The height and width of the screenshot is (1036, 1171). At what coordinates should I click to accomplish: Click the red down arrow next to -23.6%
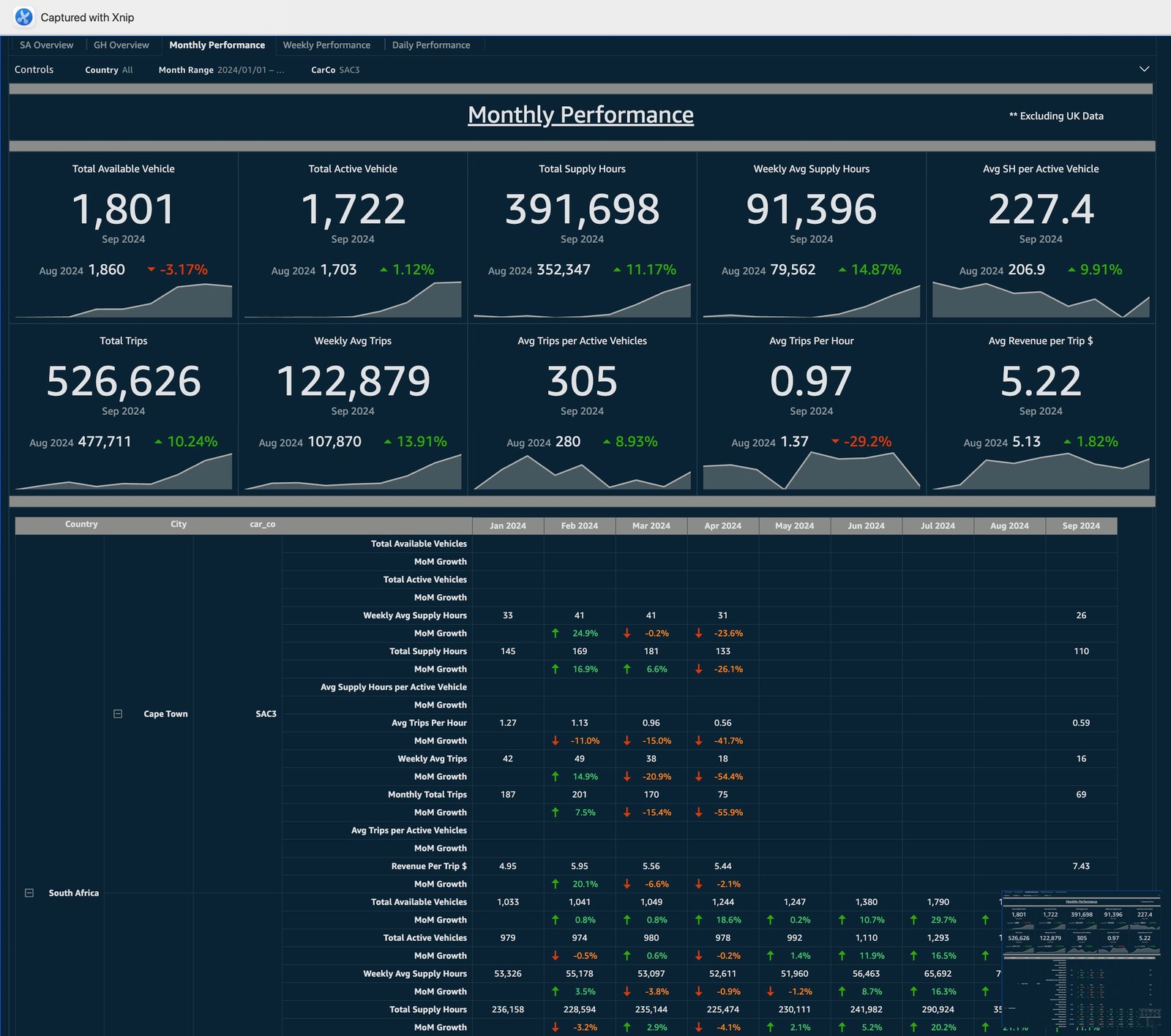coord(699,634)
